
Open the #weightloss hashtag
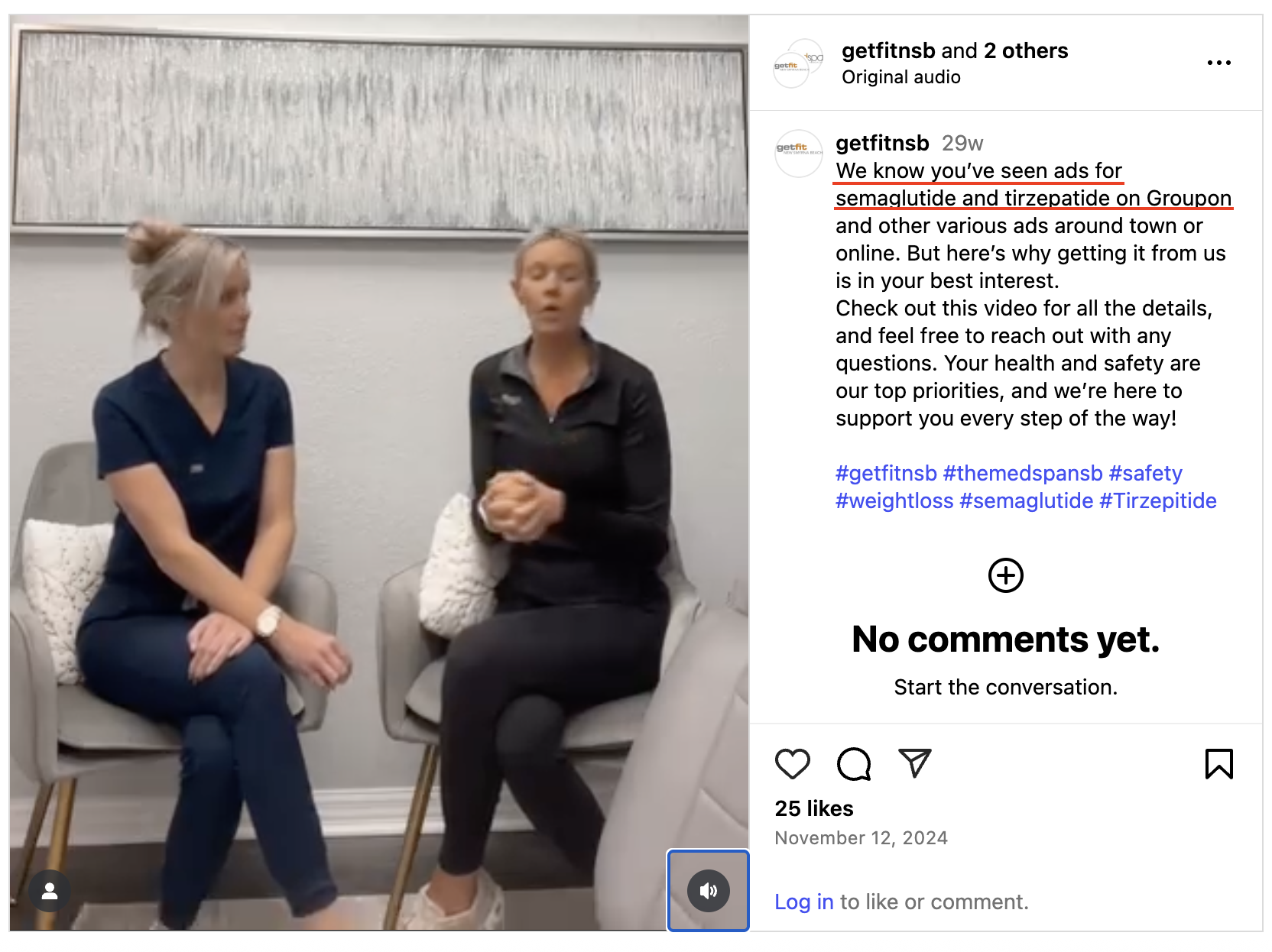(x=894, y=500)
